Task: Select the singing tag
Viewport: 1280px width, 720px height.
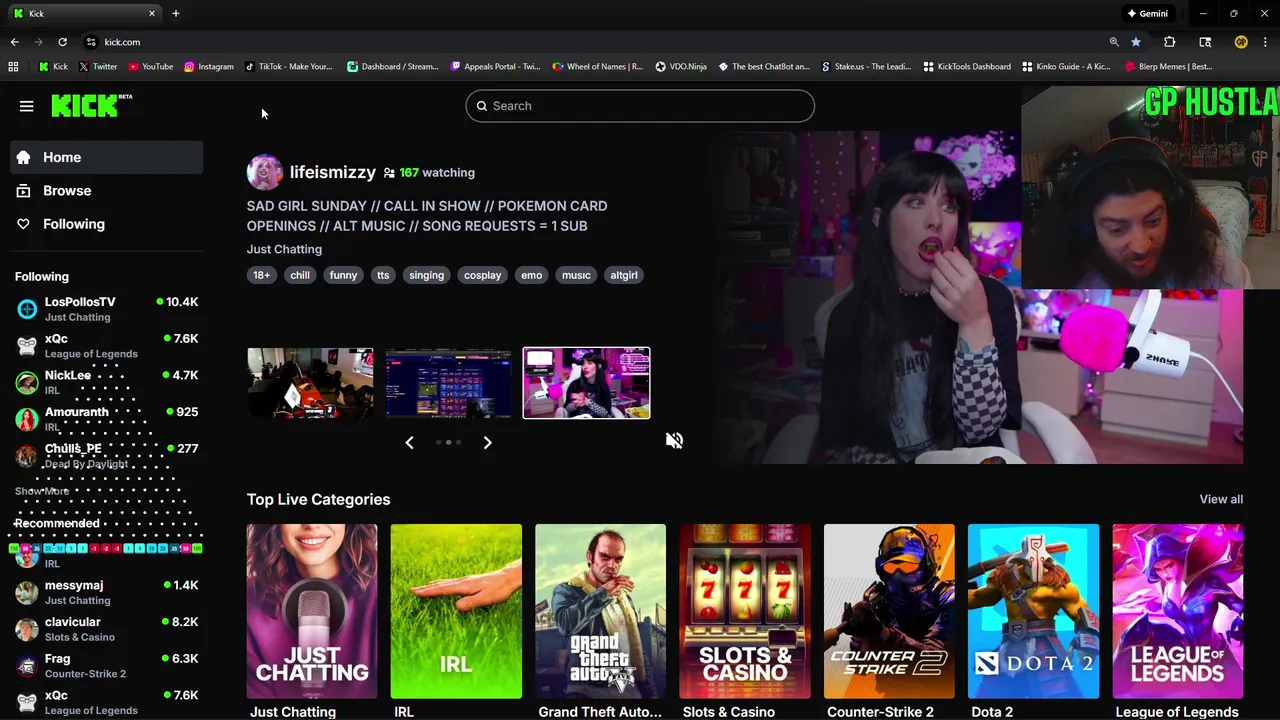Action: pos(426,275)
